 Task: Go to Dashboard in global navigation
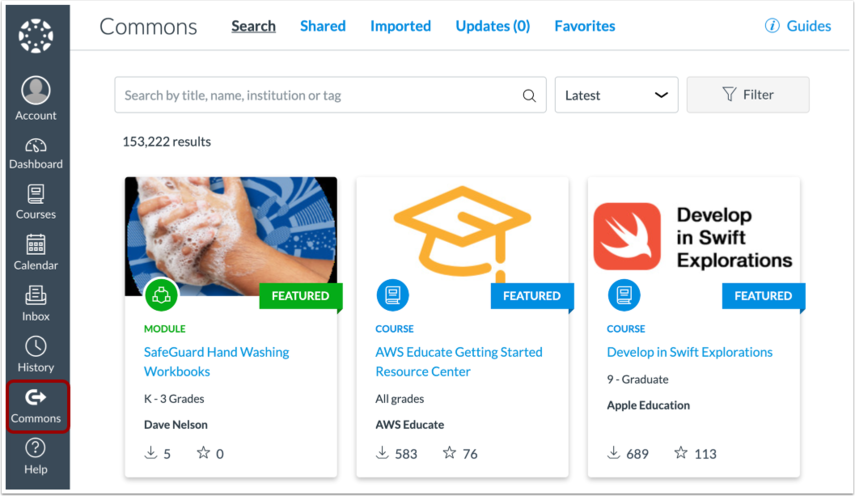click(x=36, y=154)
